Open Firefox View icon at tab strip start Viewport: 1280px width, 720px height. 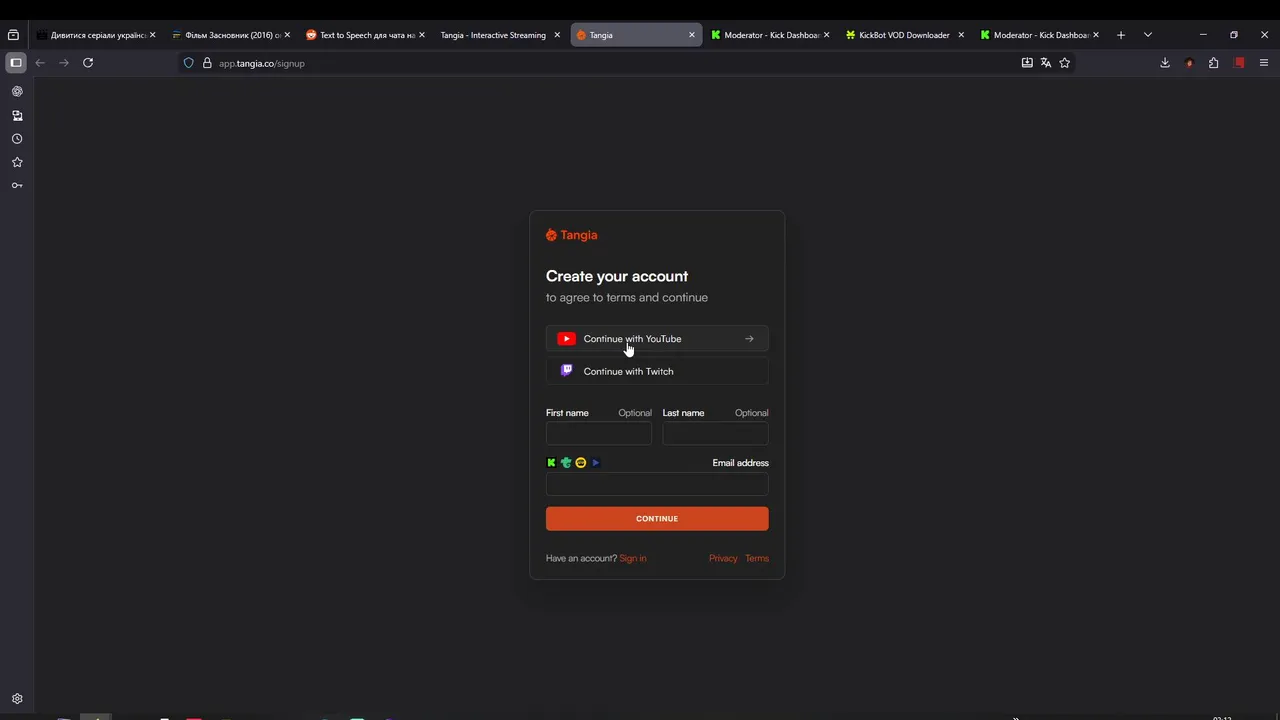[x=13, y=35]
